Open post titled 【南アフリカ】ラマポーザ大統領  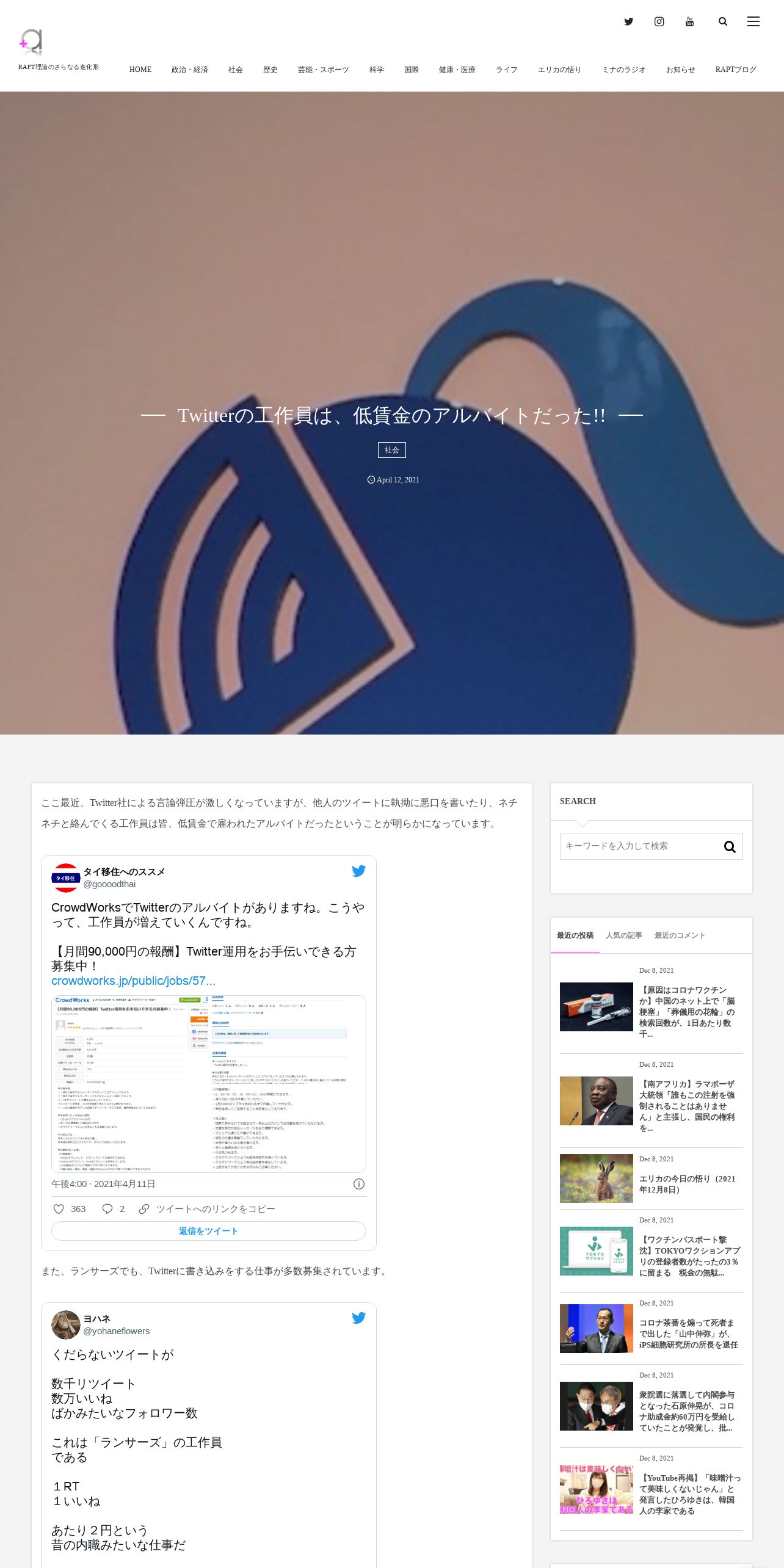coord(687,1106)
